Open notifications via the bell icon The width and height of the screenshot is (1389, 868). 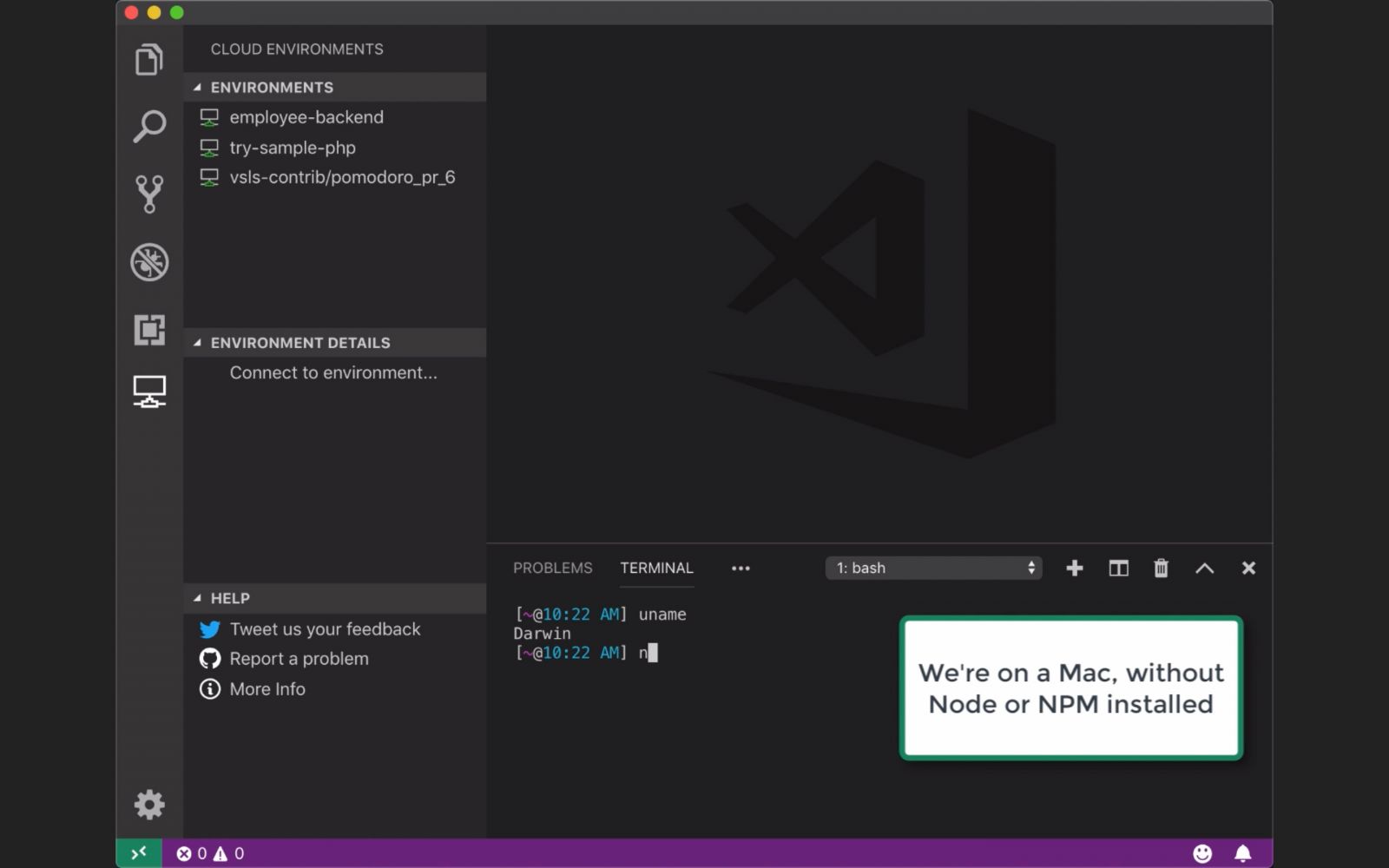point(1241,853)
